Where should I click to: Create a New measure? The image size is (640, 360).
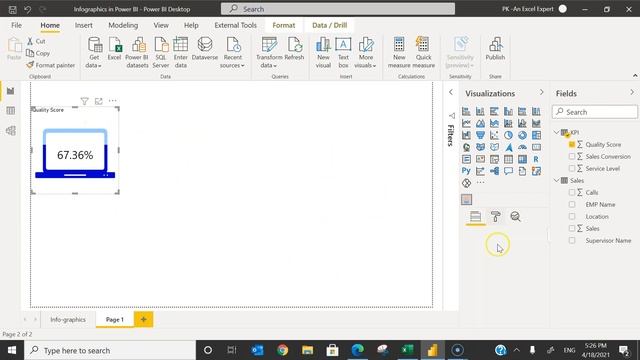pos(399,53)
